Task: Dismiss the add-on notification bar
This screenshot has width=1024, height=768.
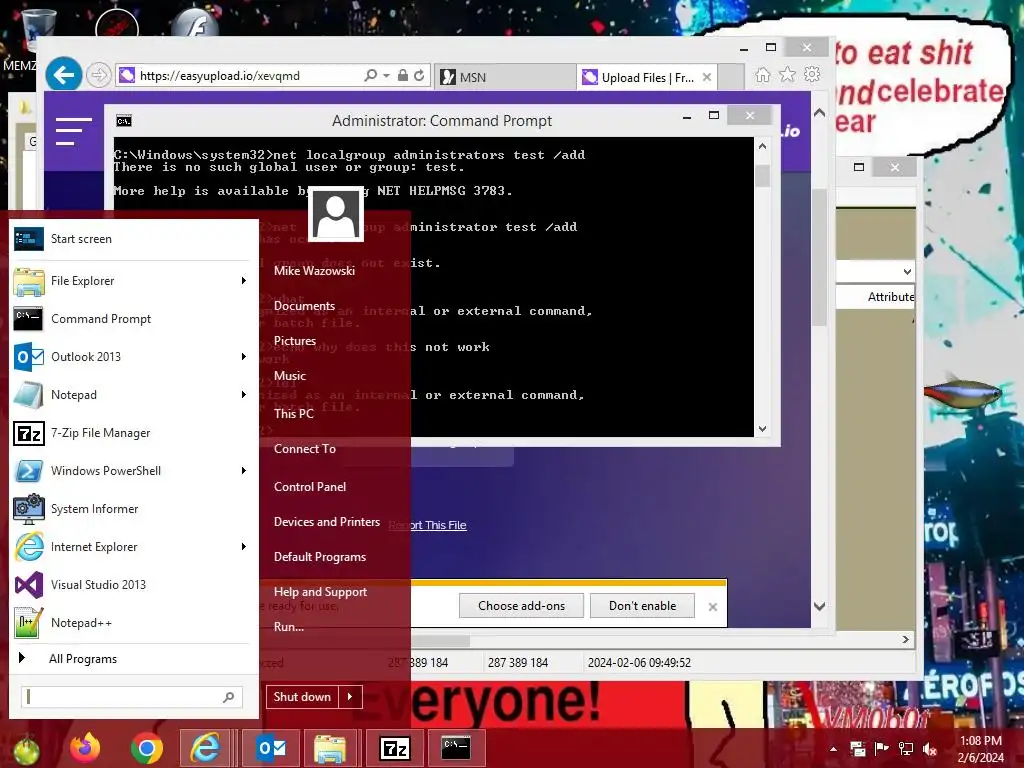Action: pyautogui.click(x=713, y=607)
